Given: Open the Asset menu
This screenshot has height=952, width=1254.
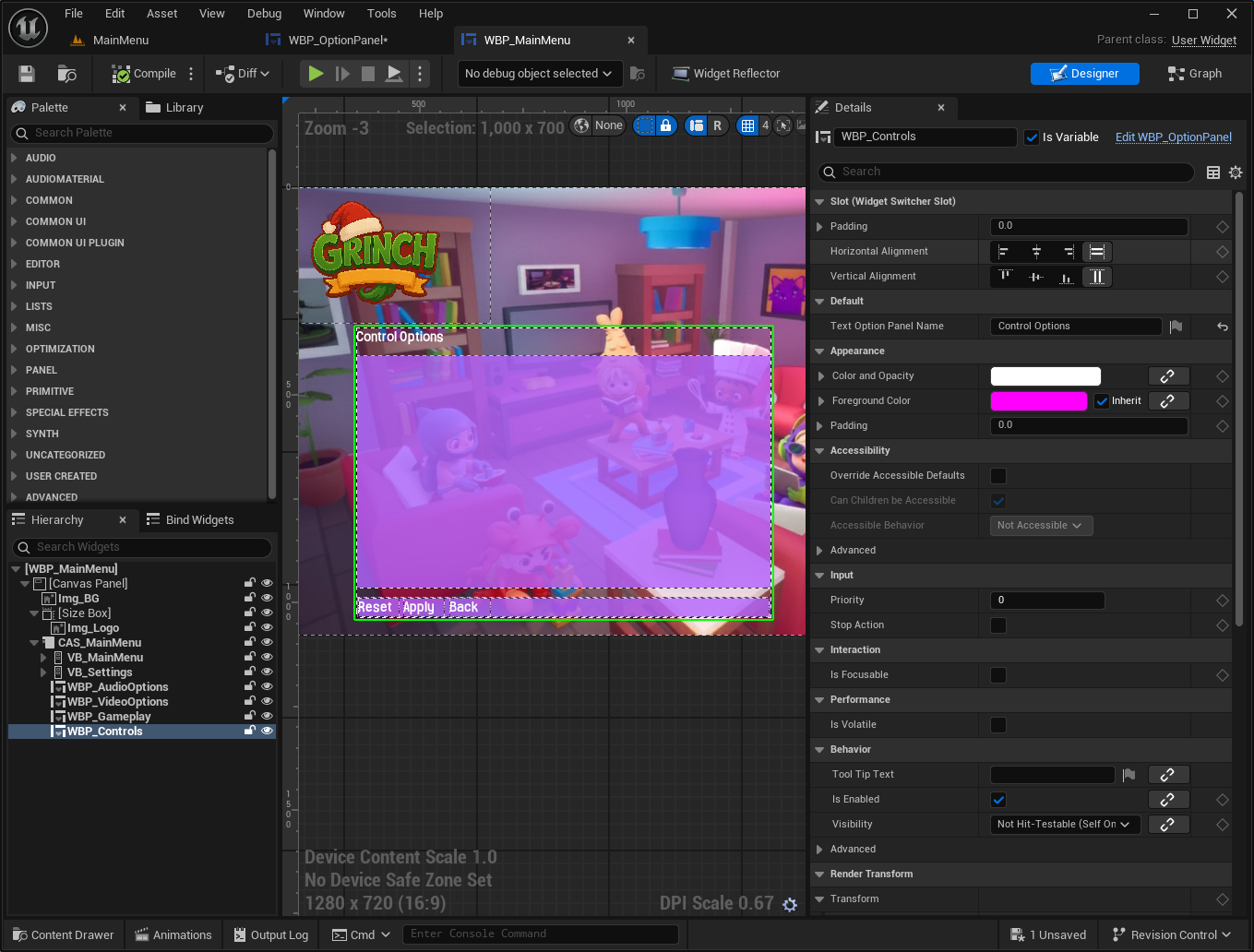Looking at the screenshot, I should point(161,13).
